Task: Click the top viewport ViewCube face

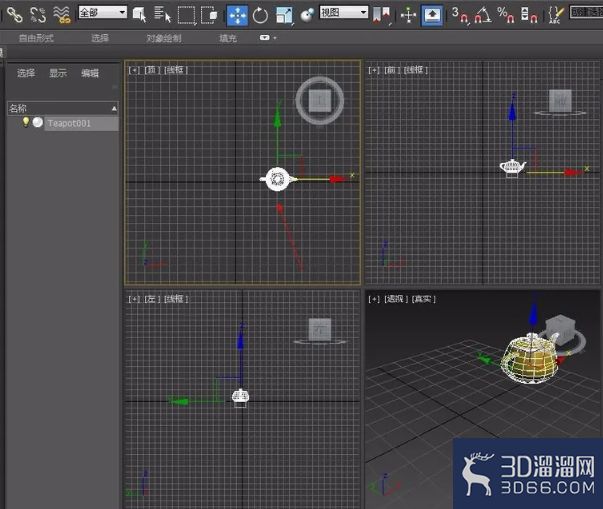Action: point(320,101)
